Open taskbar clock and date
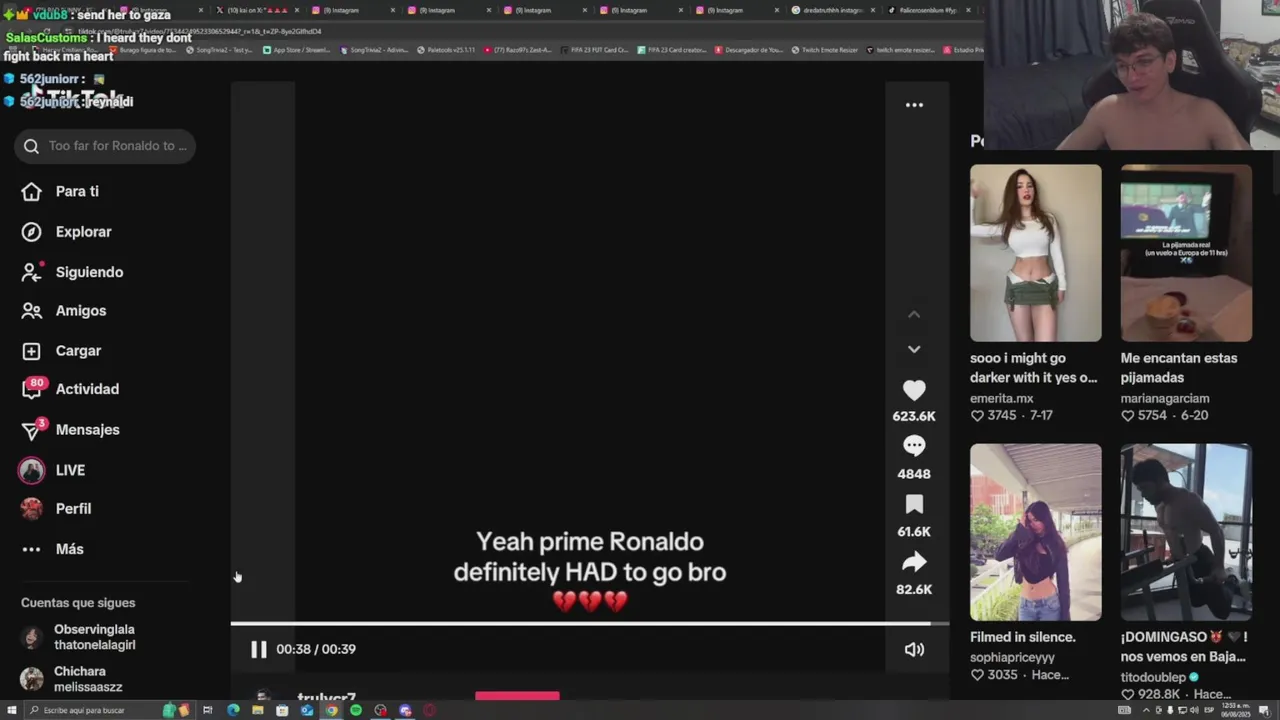1280x720 pixels. [x=1236, y=710]
